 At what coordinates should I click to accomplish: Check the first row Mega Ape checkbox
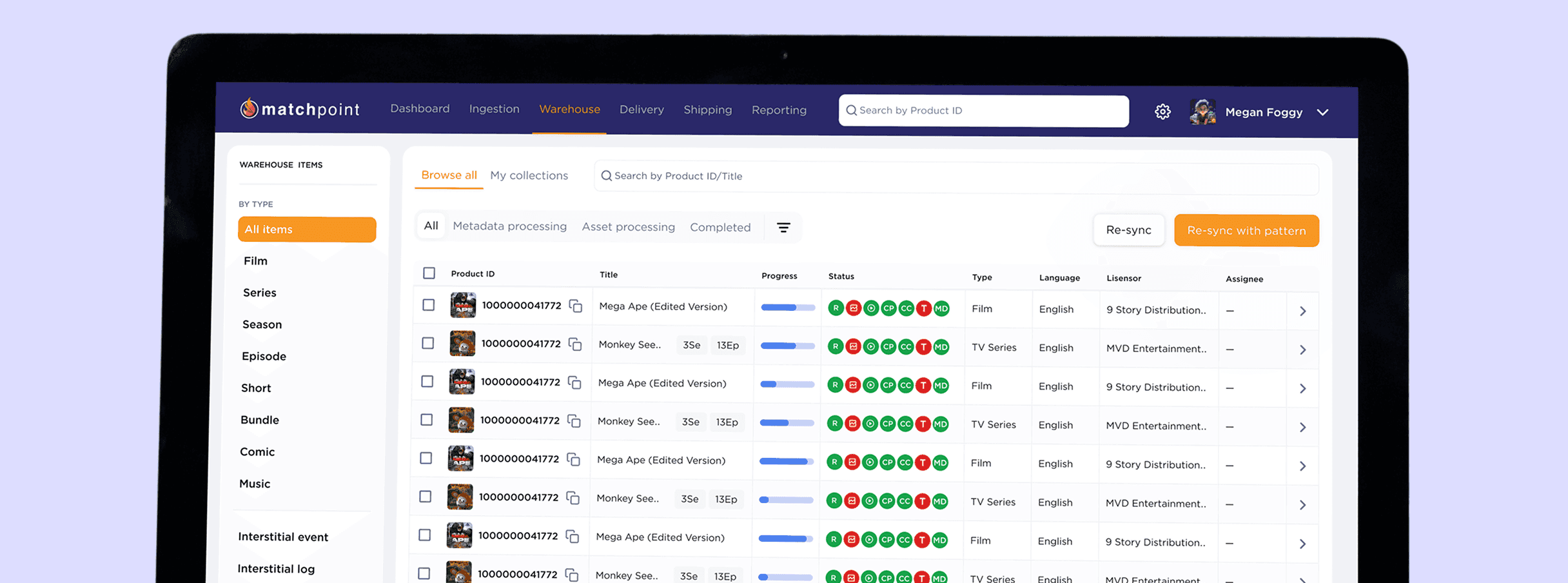(428, 304)
